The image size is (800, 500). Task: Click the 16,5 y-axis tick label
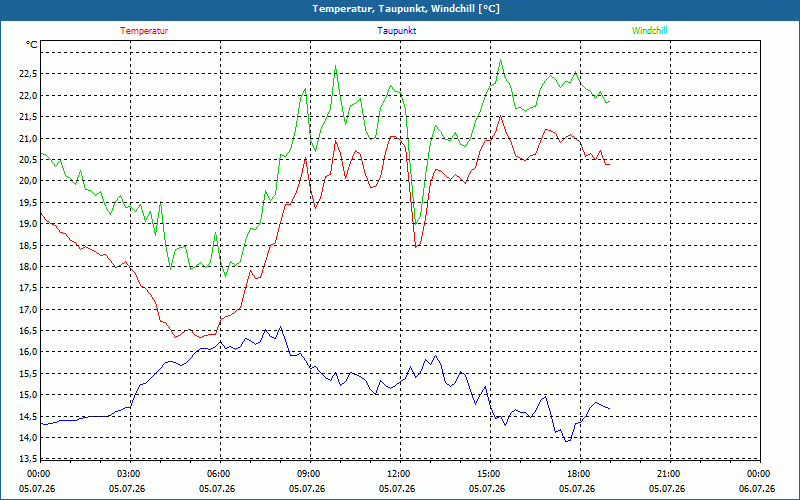pyautogui.click(x=28, y=331)
